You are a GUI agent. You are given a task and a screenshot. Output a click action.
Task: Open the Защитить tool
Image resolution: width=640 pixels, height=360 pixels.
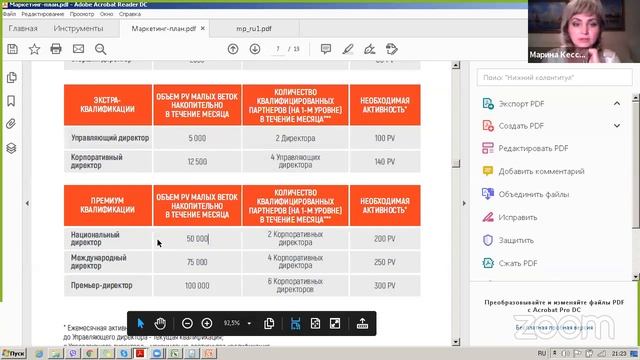[516, 240]
